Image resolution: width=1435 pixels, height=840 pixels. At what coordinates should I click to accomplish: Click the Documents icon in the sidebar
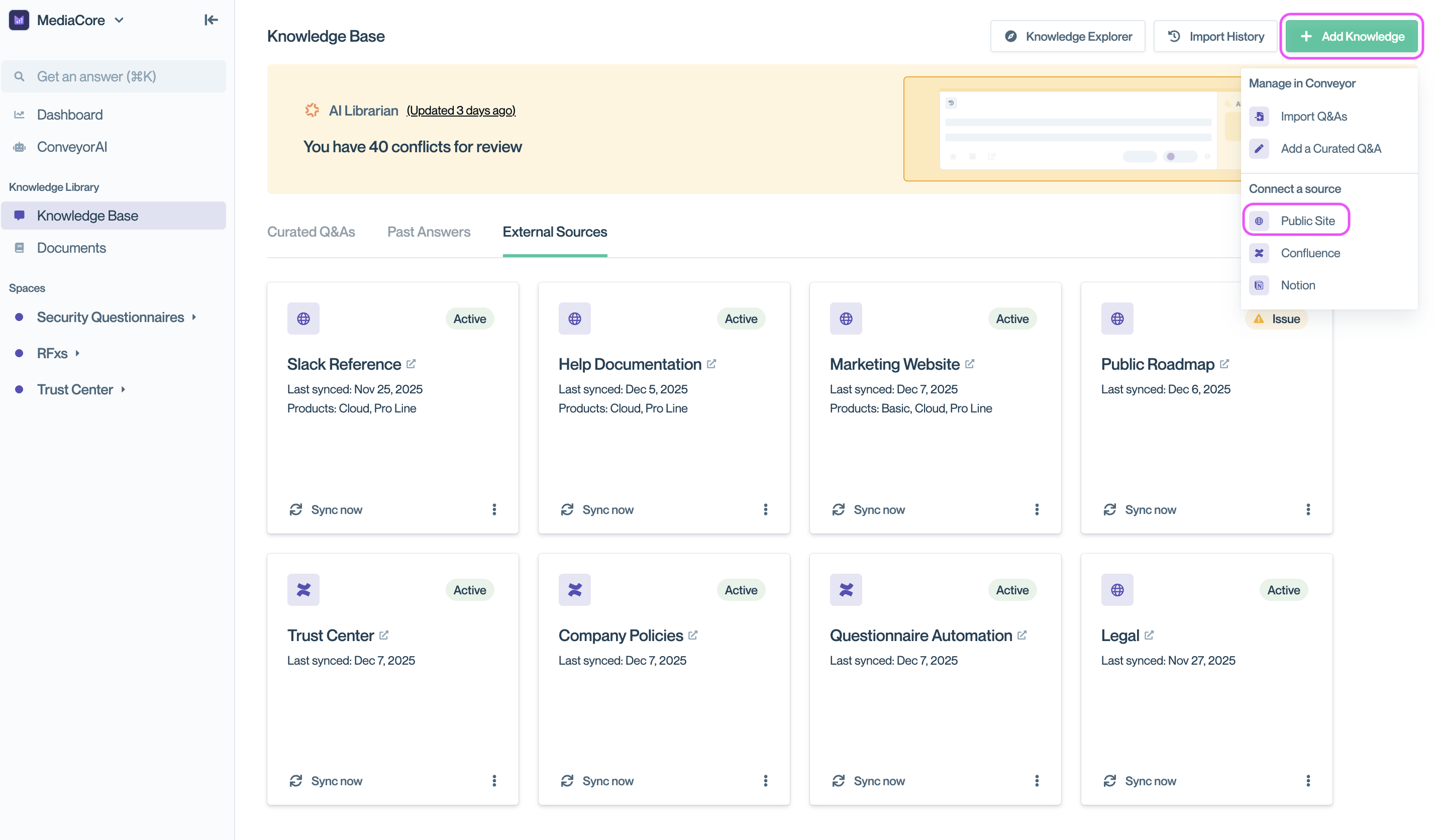20,247
